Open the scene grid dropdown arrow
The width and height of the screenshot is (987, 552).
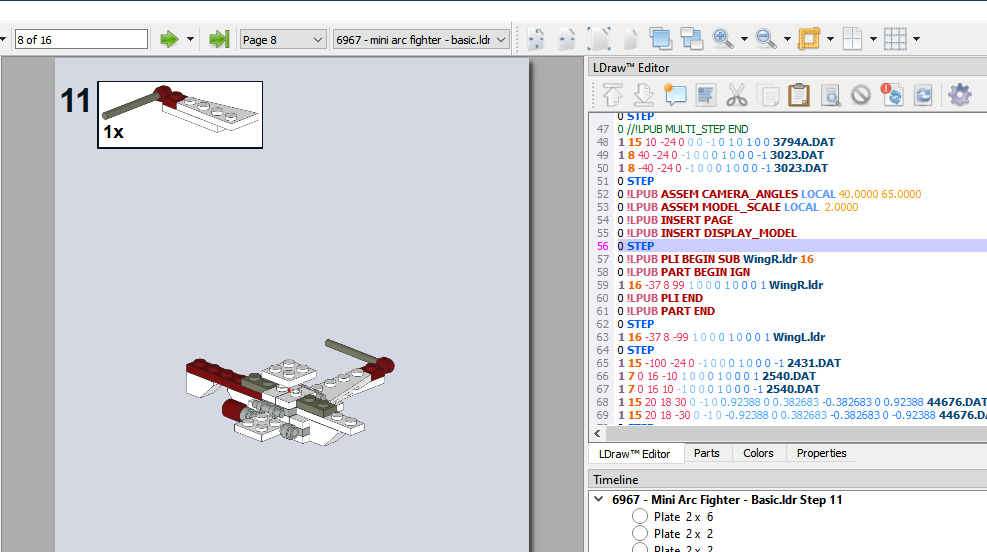pyautogui.click(x=916, y=39)
